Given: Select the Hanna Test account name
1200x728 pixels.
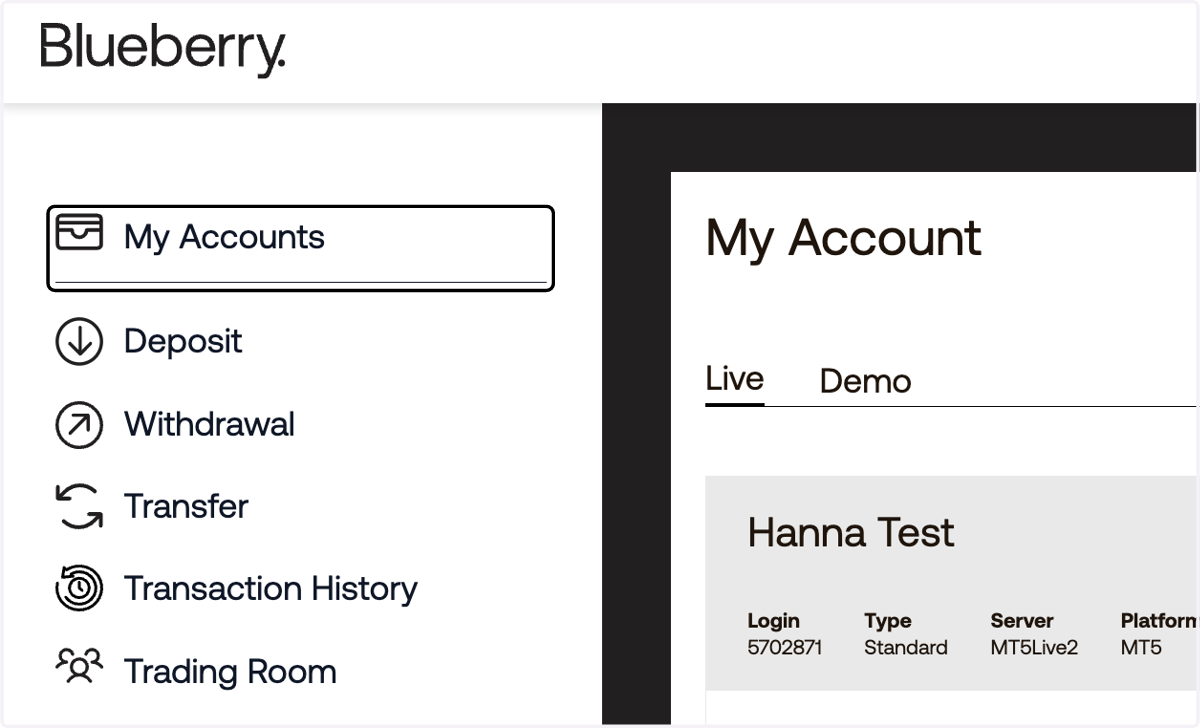Looking at the screenshot, I should 851,533.
